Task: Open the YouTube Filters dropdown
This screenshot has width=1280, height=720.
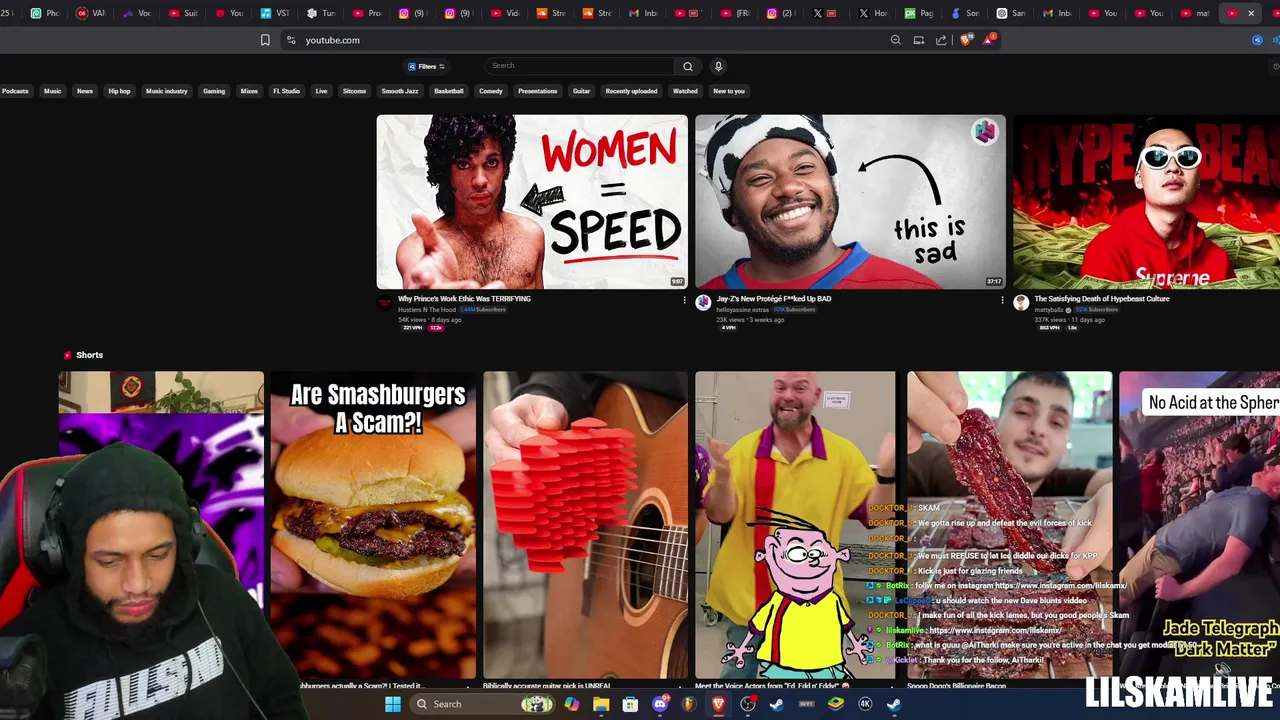Action: click(426, 66)
